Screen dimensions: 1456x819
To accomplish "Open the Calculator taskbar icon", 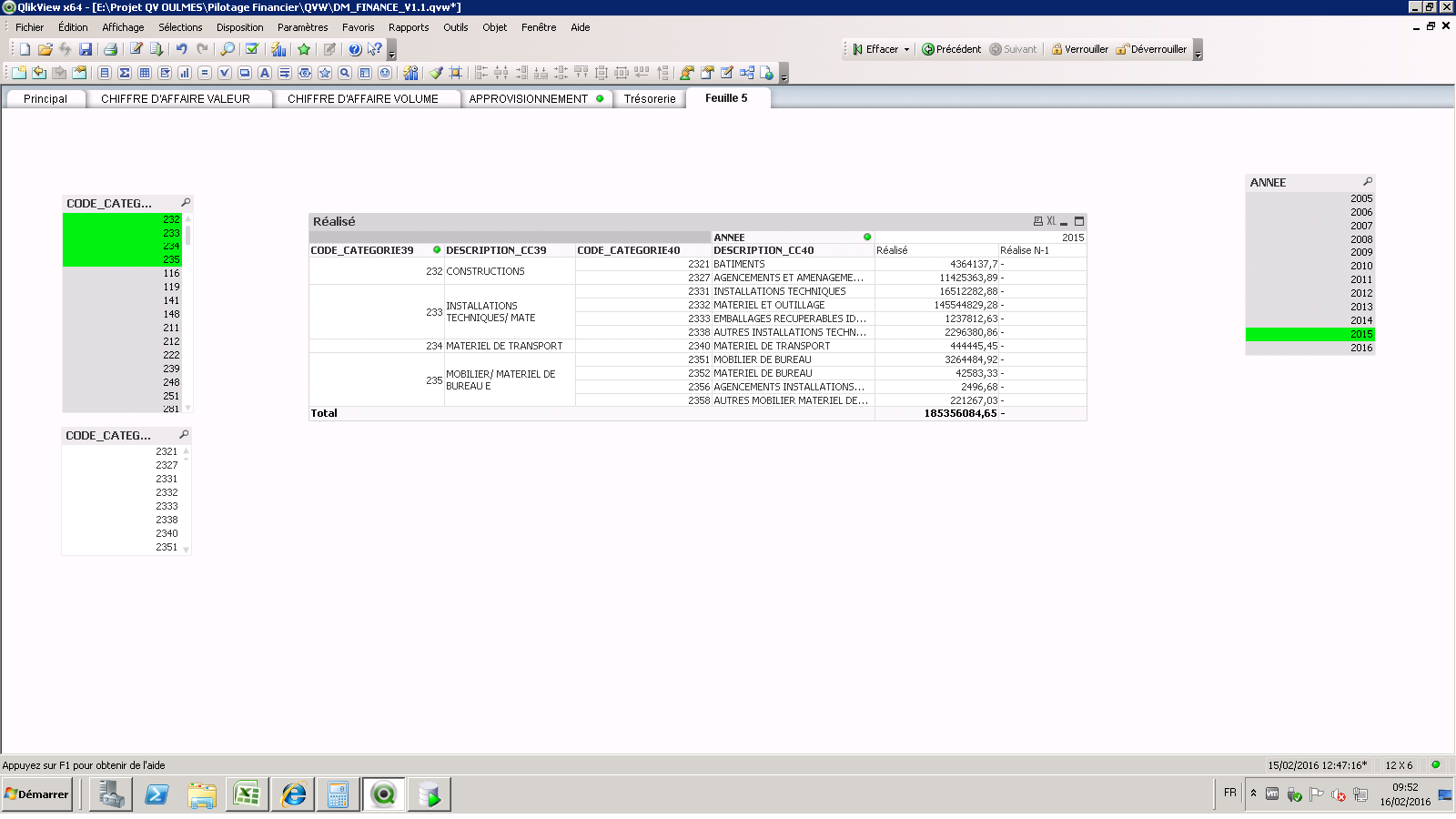I will 338,794.
